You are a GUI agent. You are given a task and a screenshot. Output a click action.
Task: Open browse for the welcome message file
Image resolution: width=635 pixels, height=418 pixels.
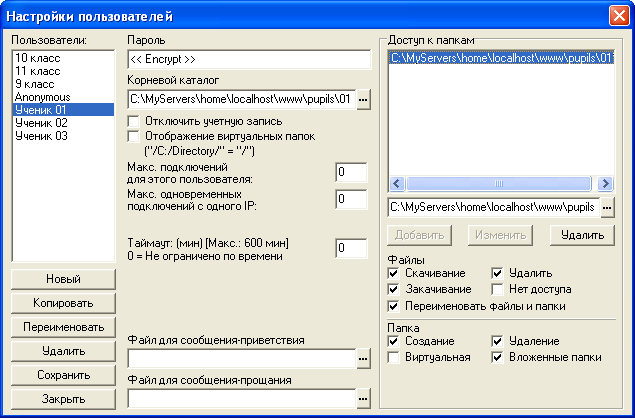363,358
